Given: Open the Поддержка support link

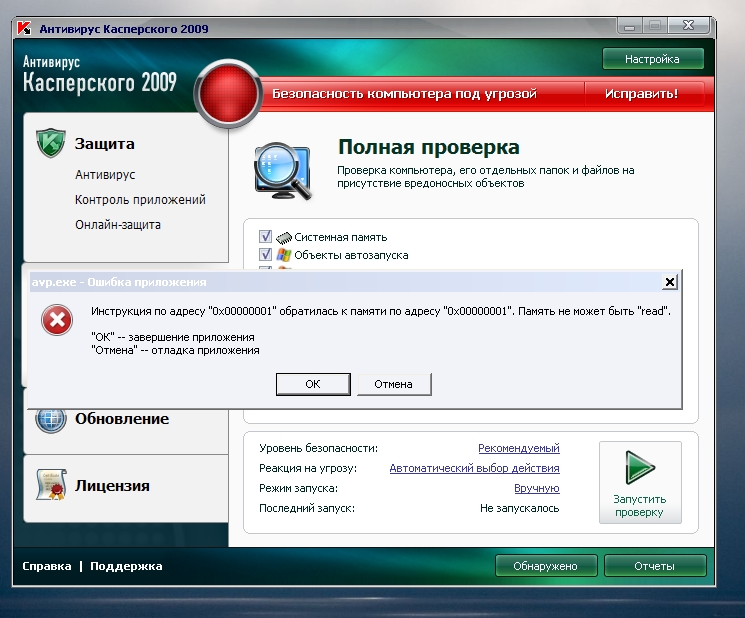Looking at the screenshot, I should tap(126, 566).
